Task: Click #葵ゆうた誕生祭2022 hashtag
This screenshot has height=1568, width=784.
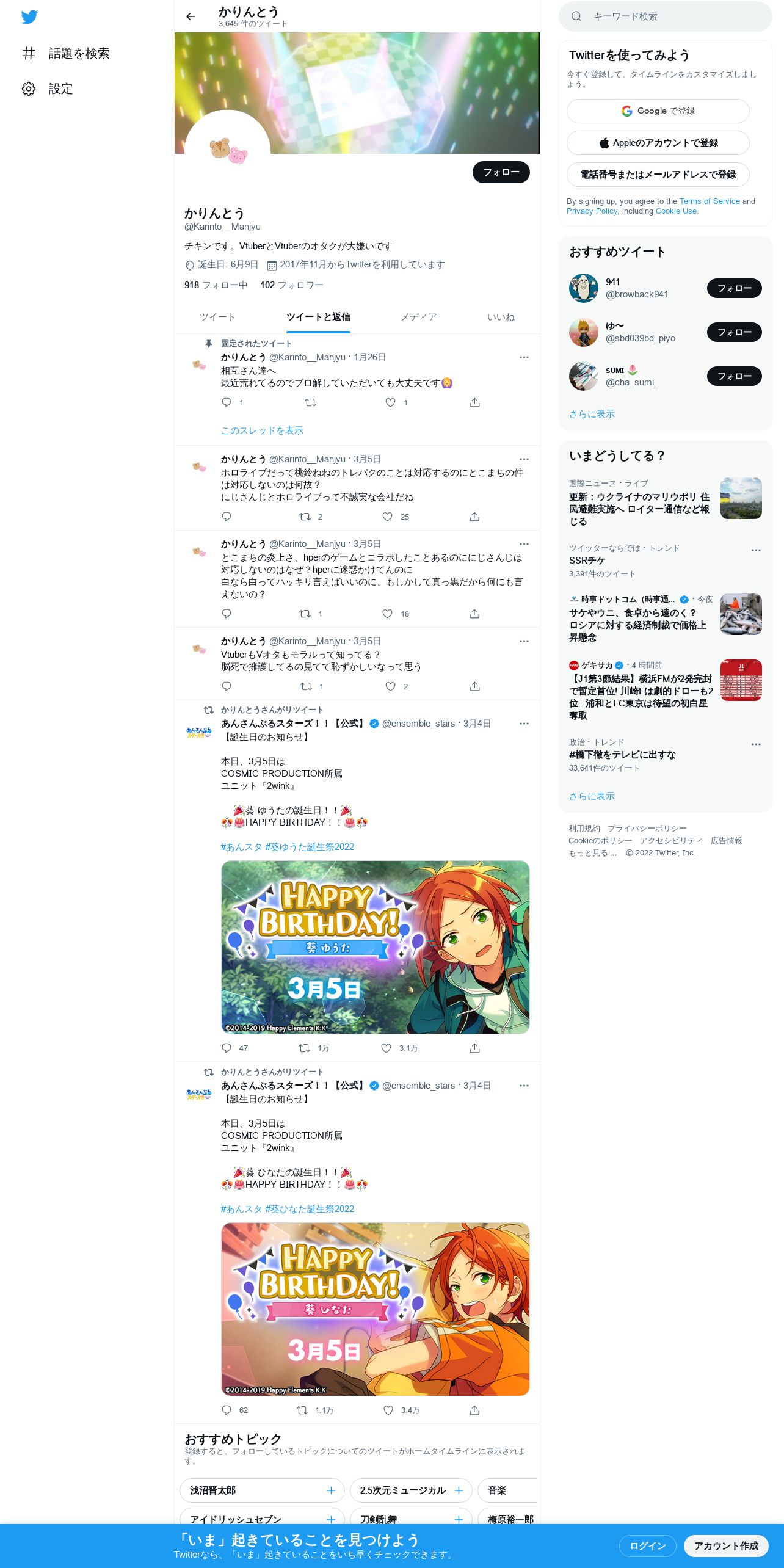Action: point(310,847)
